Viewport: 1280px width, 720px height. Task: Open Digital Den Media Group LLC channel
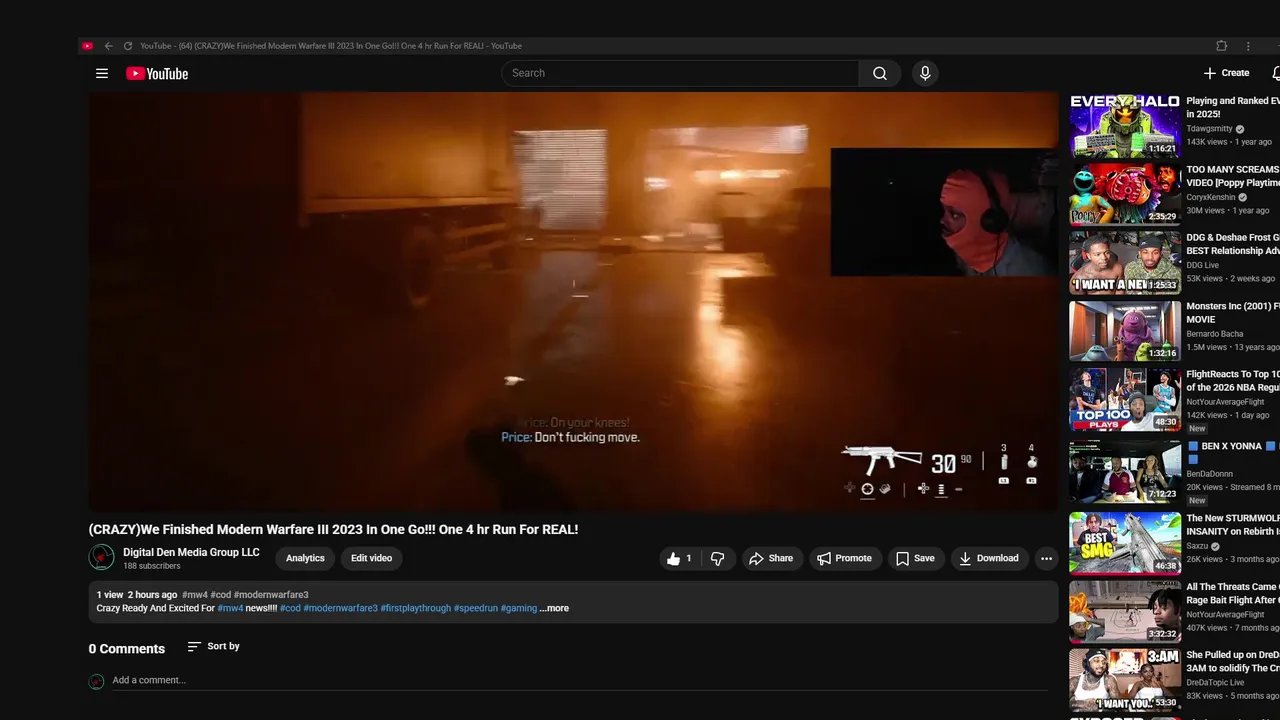[191, 552]
